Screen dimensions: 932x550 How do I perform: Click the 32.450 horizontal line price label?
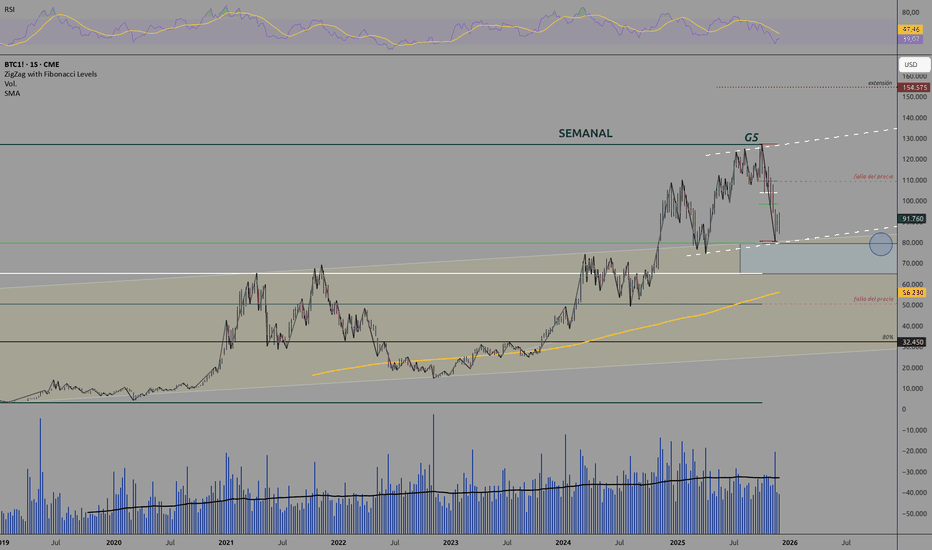pyautogui.click(x=913, y=342)
